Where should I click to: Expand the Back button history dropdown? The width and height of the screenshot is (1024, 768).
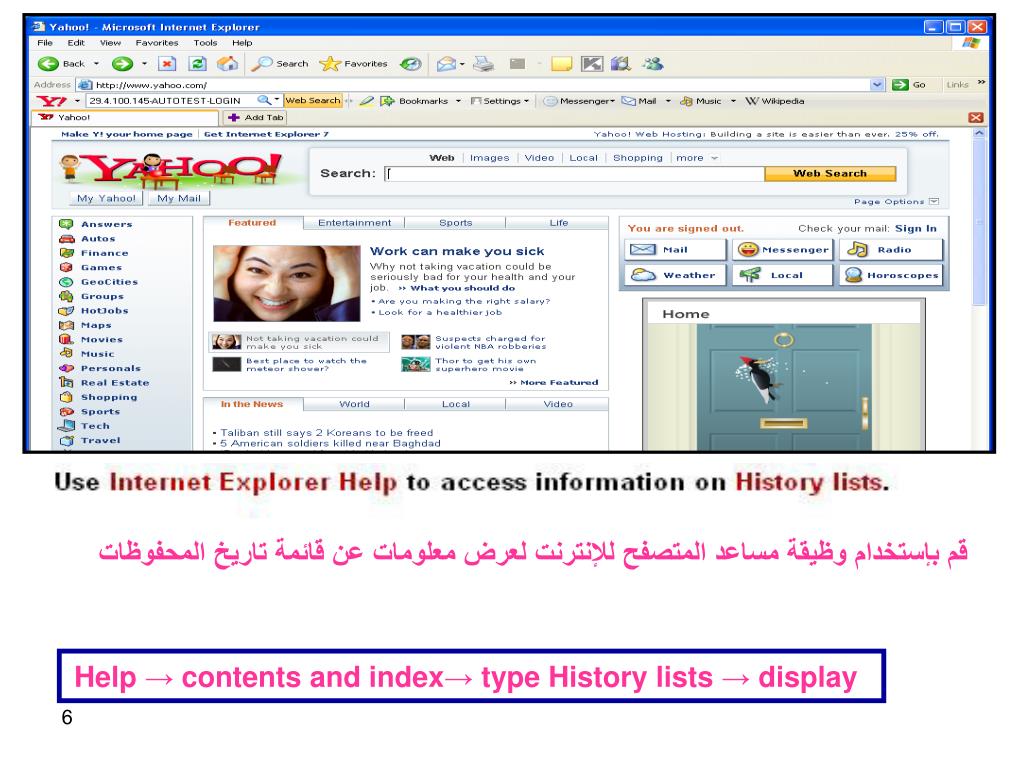(96, 64)
